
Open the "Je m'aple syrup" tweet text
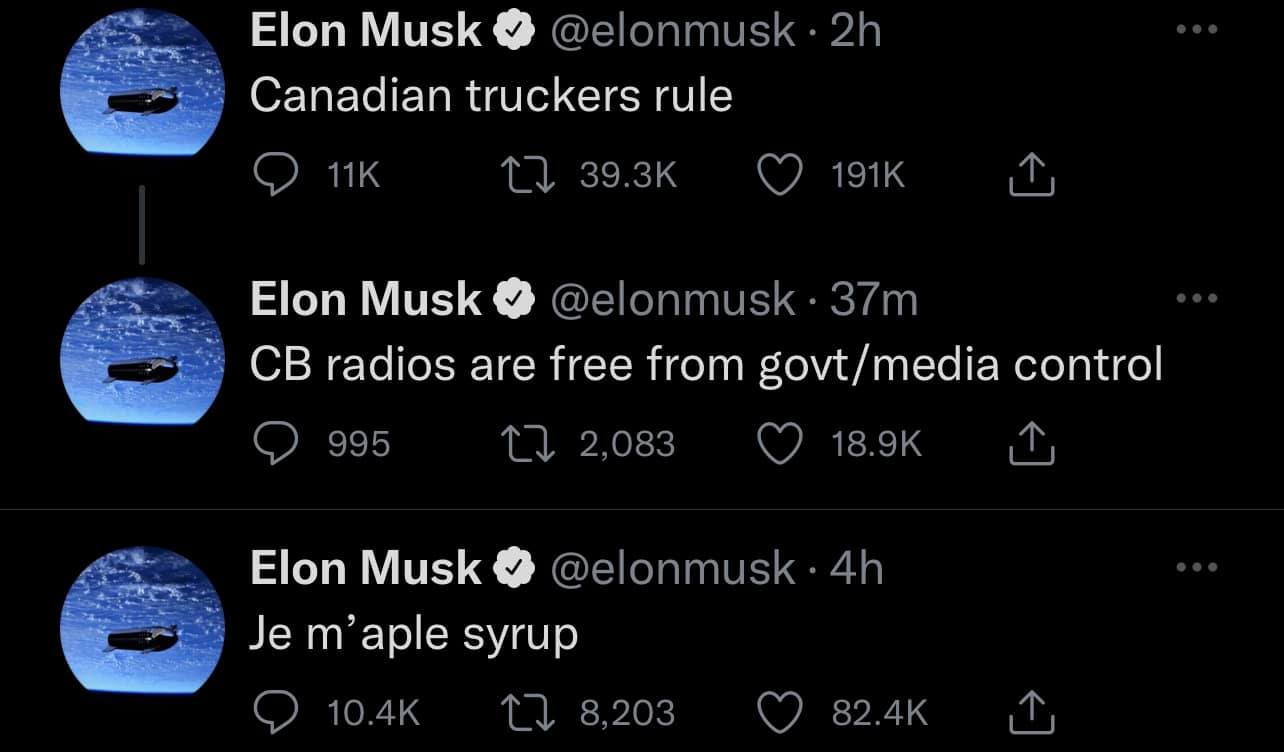(413, 633)
